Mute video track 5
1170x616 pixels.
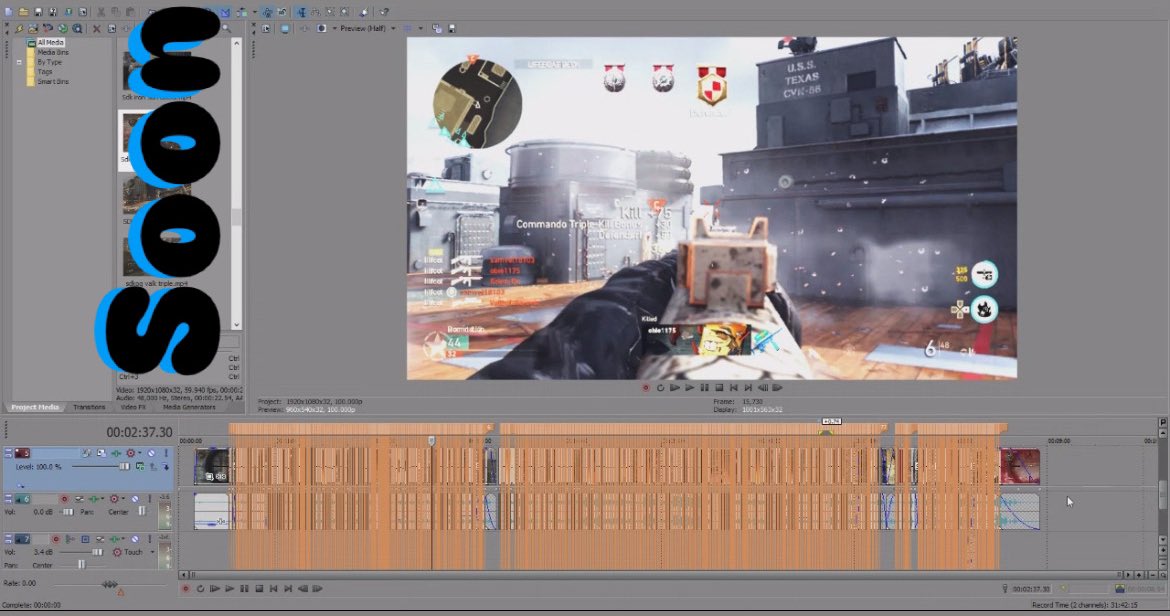151,453
